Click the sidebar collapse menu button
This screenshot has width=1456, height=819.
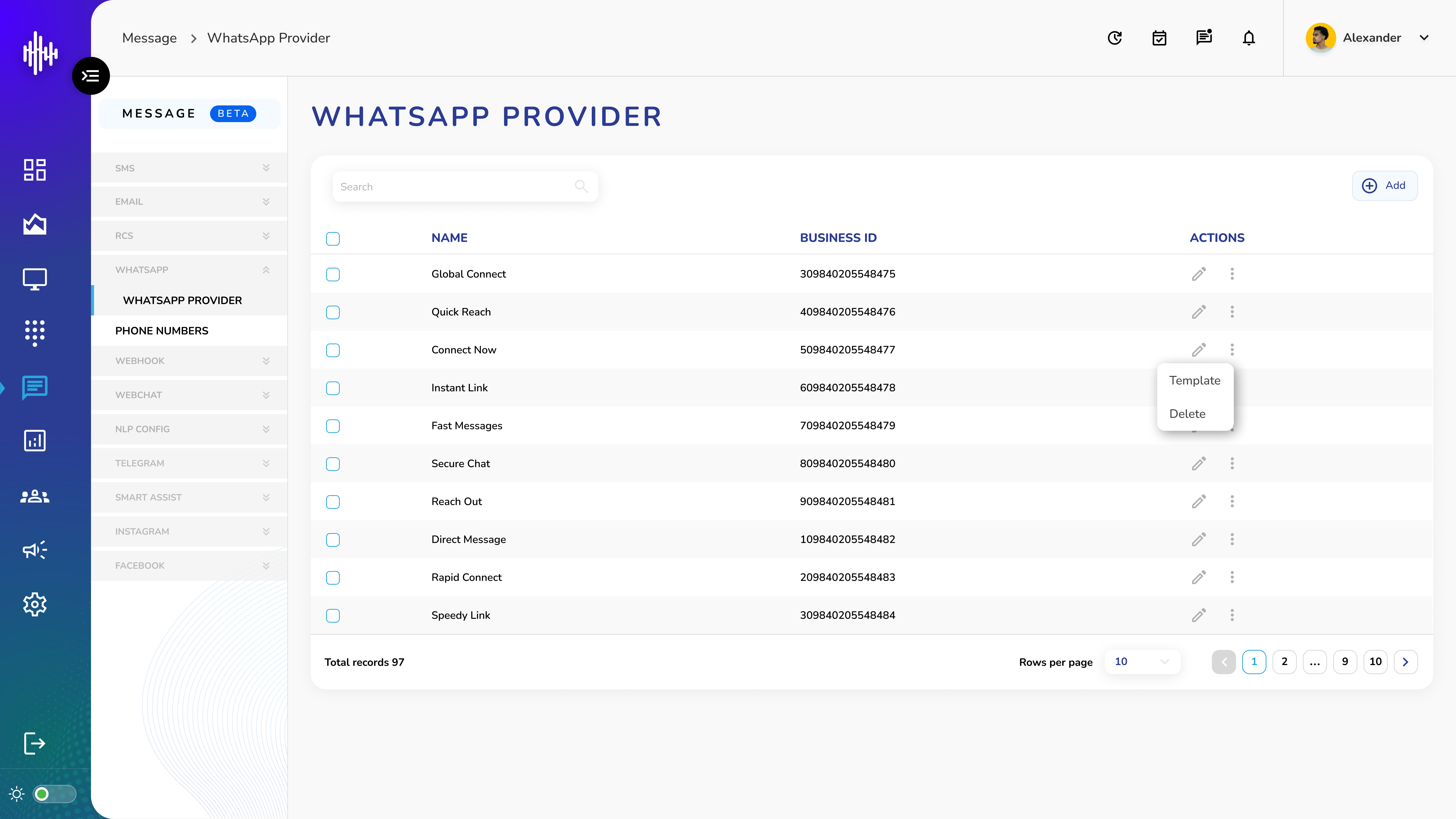90,76
